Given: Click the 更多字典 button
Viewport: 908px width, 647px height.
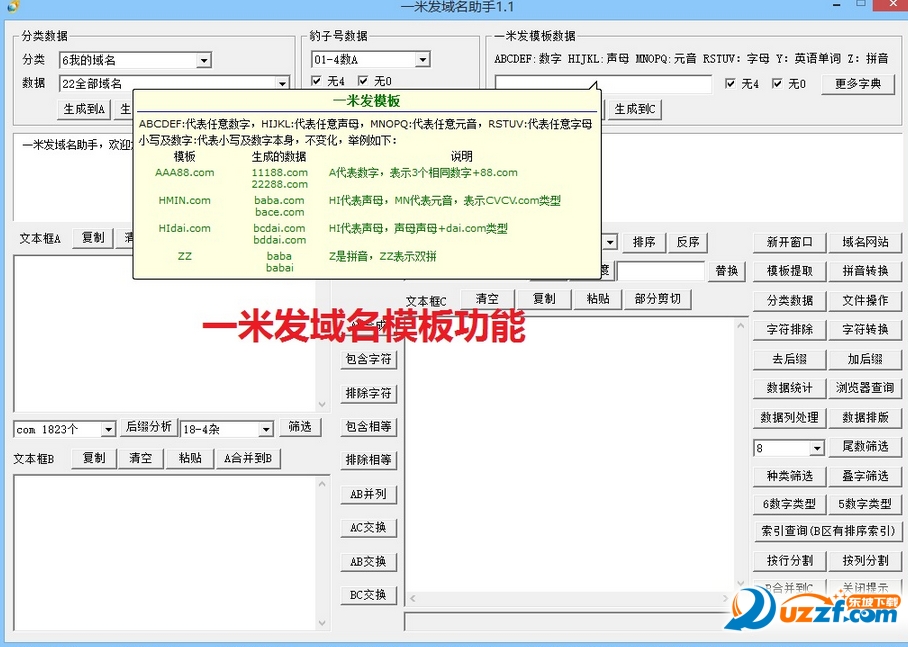Looking at the screenshot, I should click(x=857, y=84).
